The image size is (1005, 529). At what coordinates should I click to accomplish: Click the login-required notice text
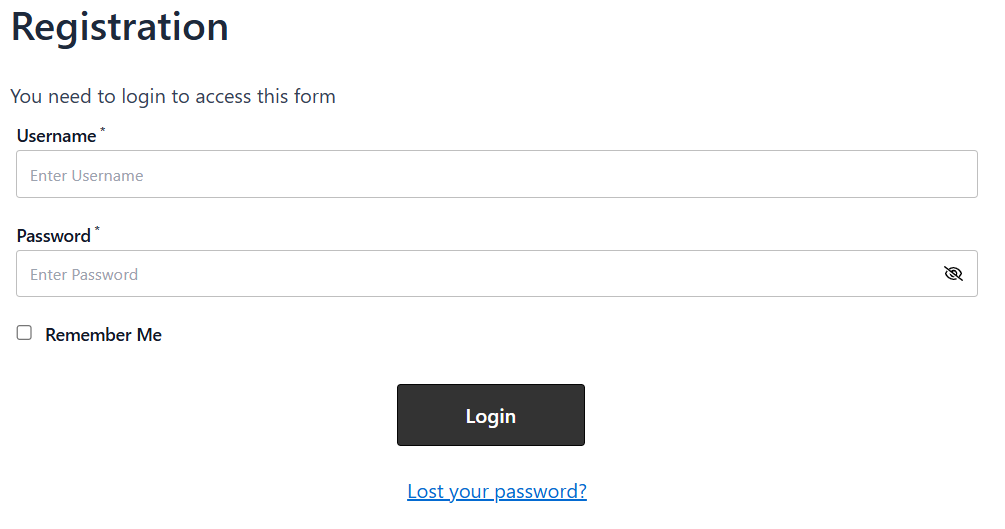pos(173,96)
